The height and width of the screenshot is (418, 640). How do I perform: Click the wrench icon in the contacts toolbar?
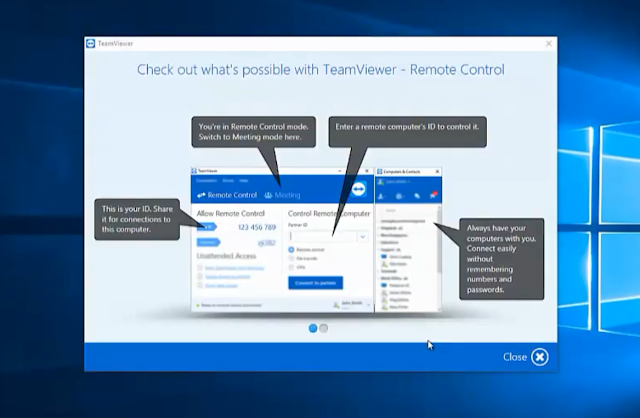(417, 196)
